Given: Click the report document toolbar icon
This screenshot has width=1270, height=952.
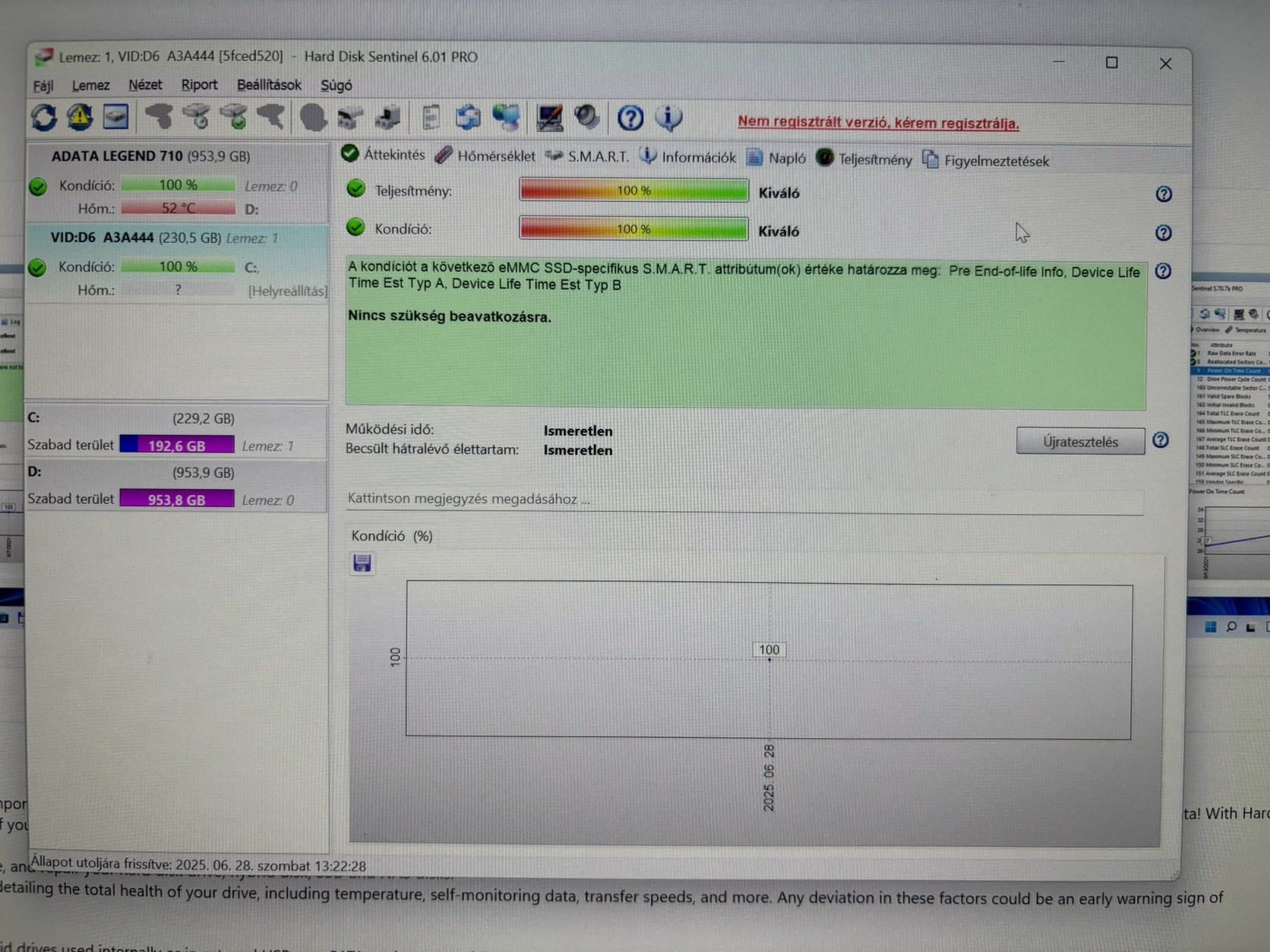Looking at the screenshot, I should pyautogui.click(x=431, y=118).
